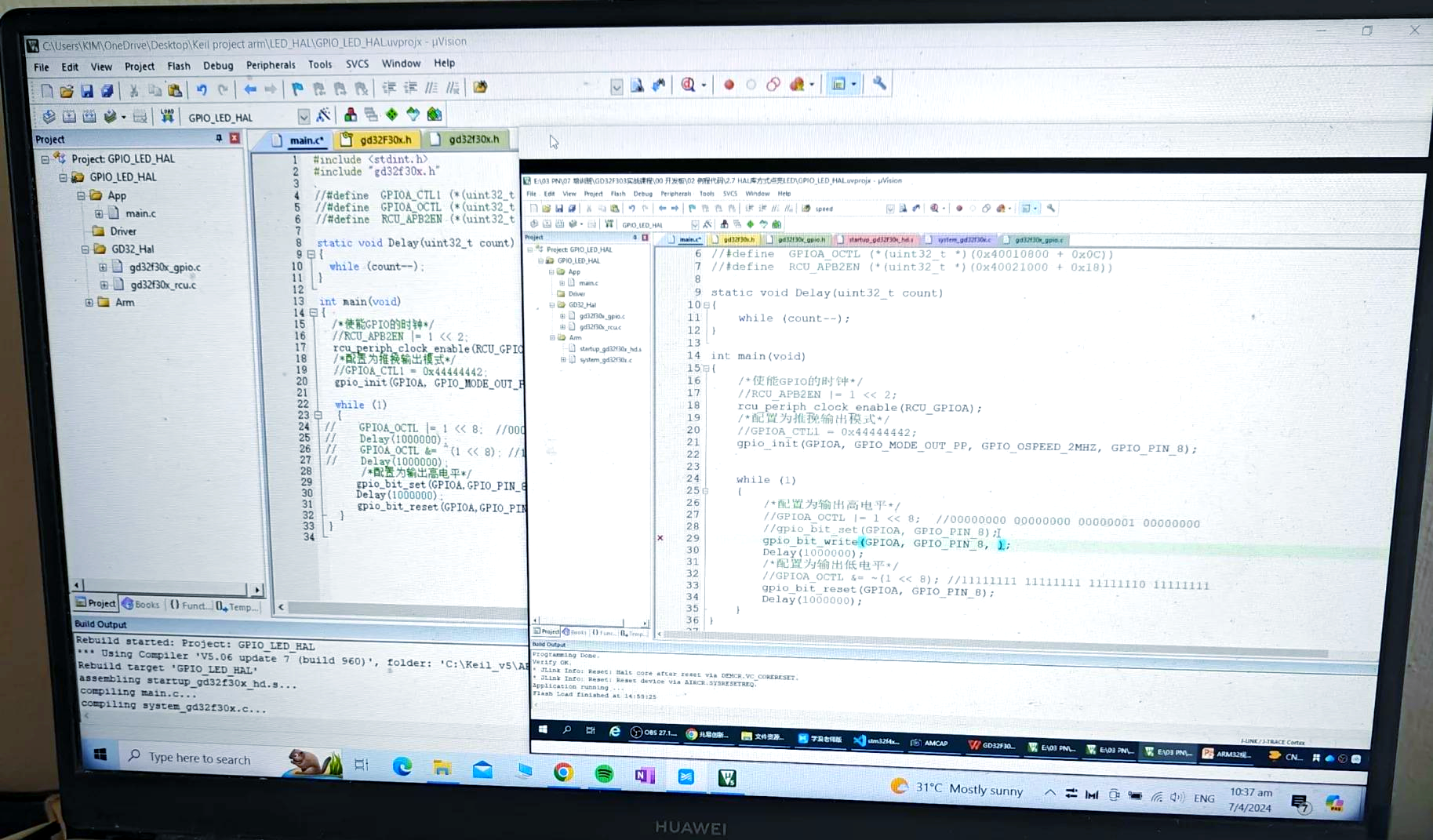
Task: Click the Open file folder icon
Action: (x=67, y=91)
